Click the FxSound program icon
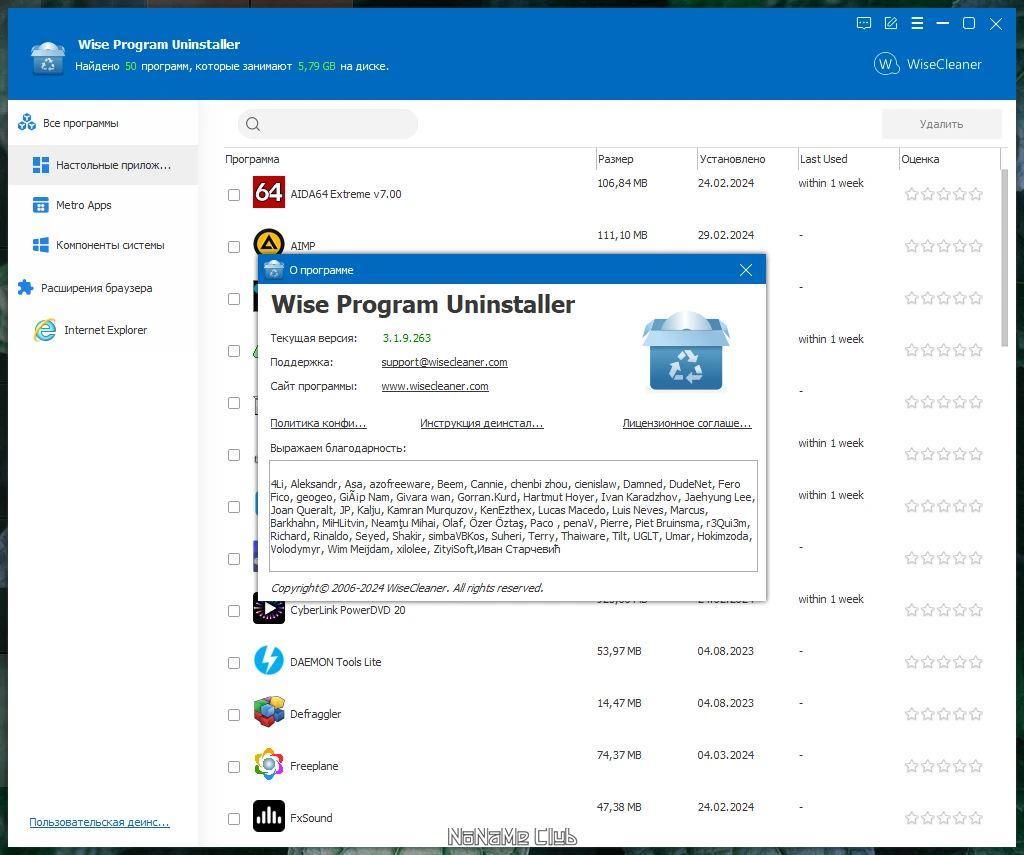This screenshot has width=1024, height=855. [x=268, y=816]
